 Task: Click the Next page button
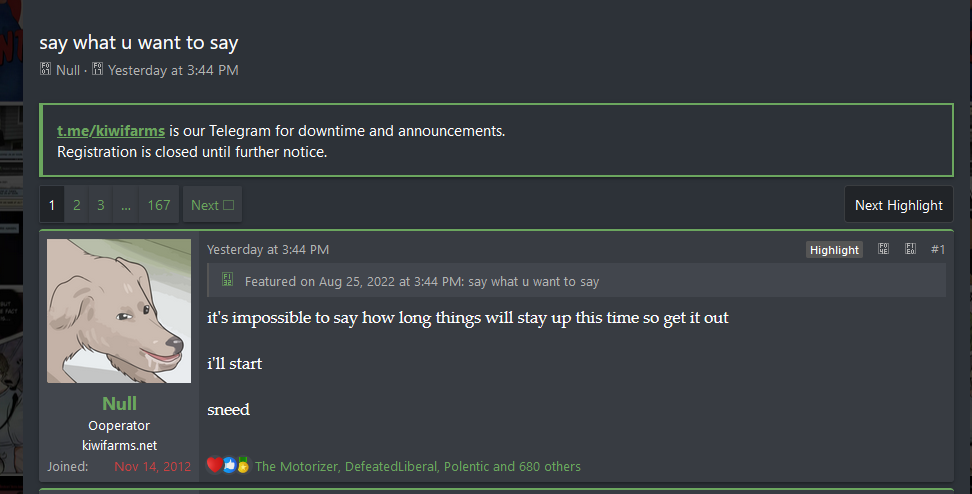coord(212,205)
